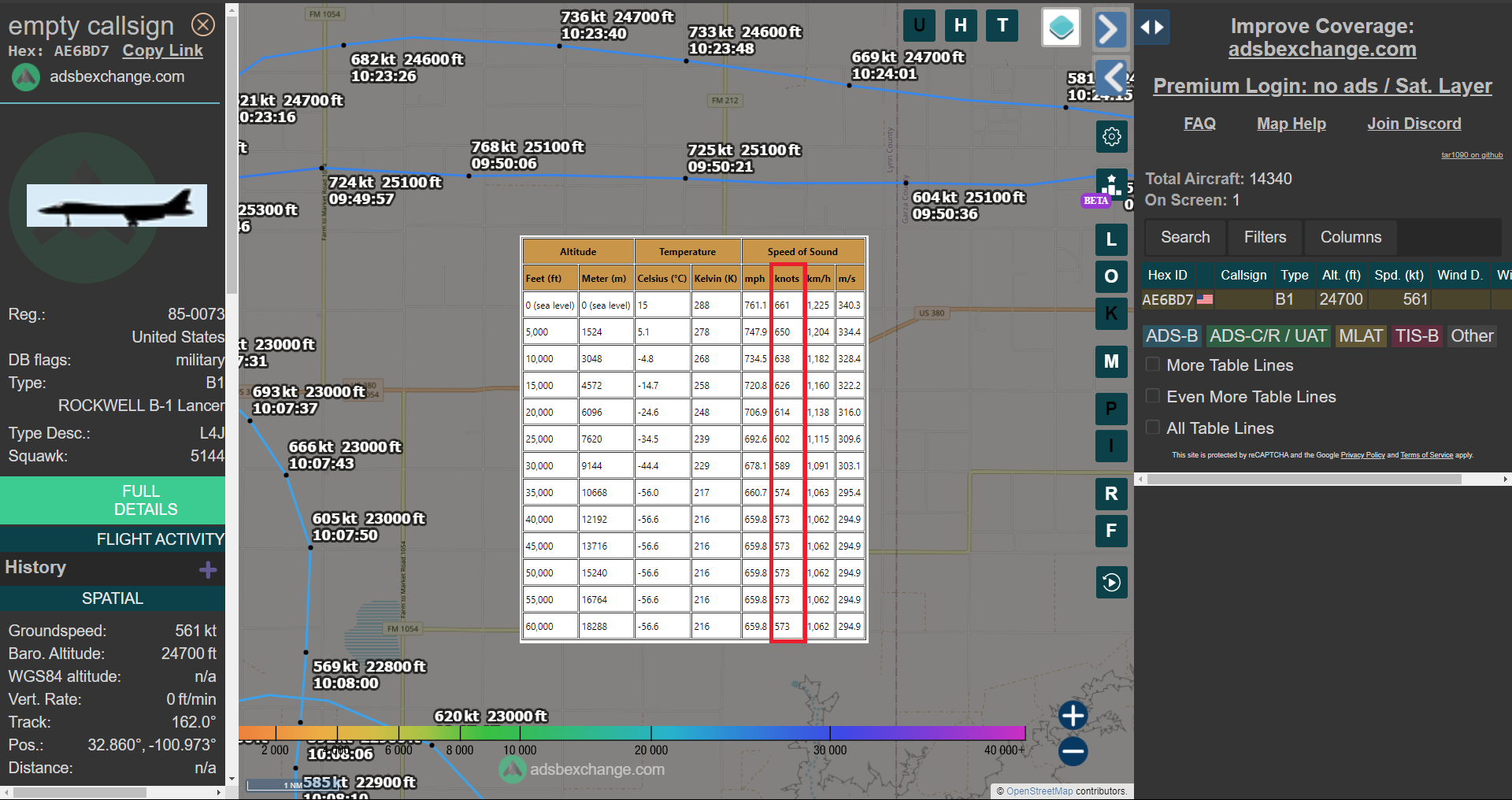This screenshot has height=800, width=1512.
Task: Click right table horizontal scrollbar
Action: click(x=1304, y=479)
